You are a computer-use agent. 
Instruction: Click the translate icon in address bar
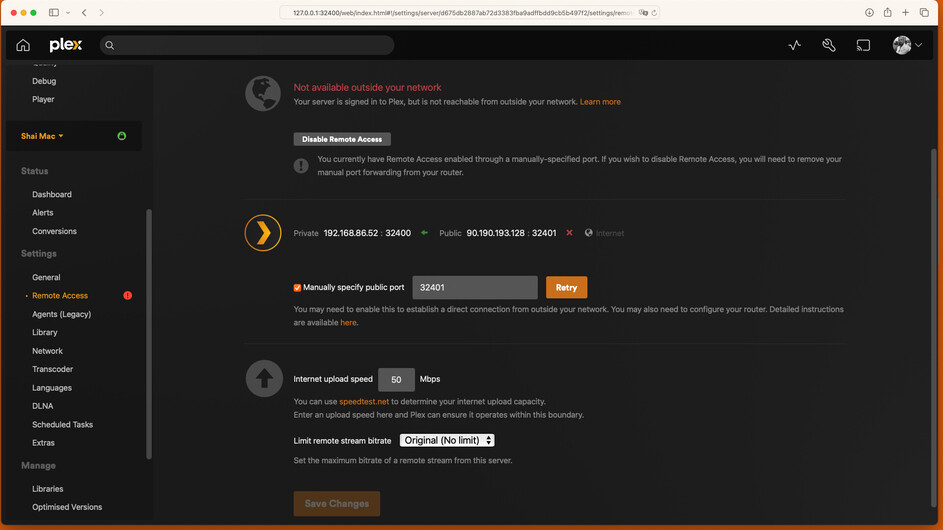(644, 13)
